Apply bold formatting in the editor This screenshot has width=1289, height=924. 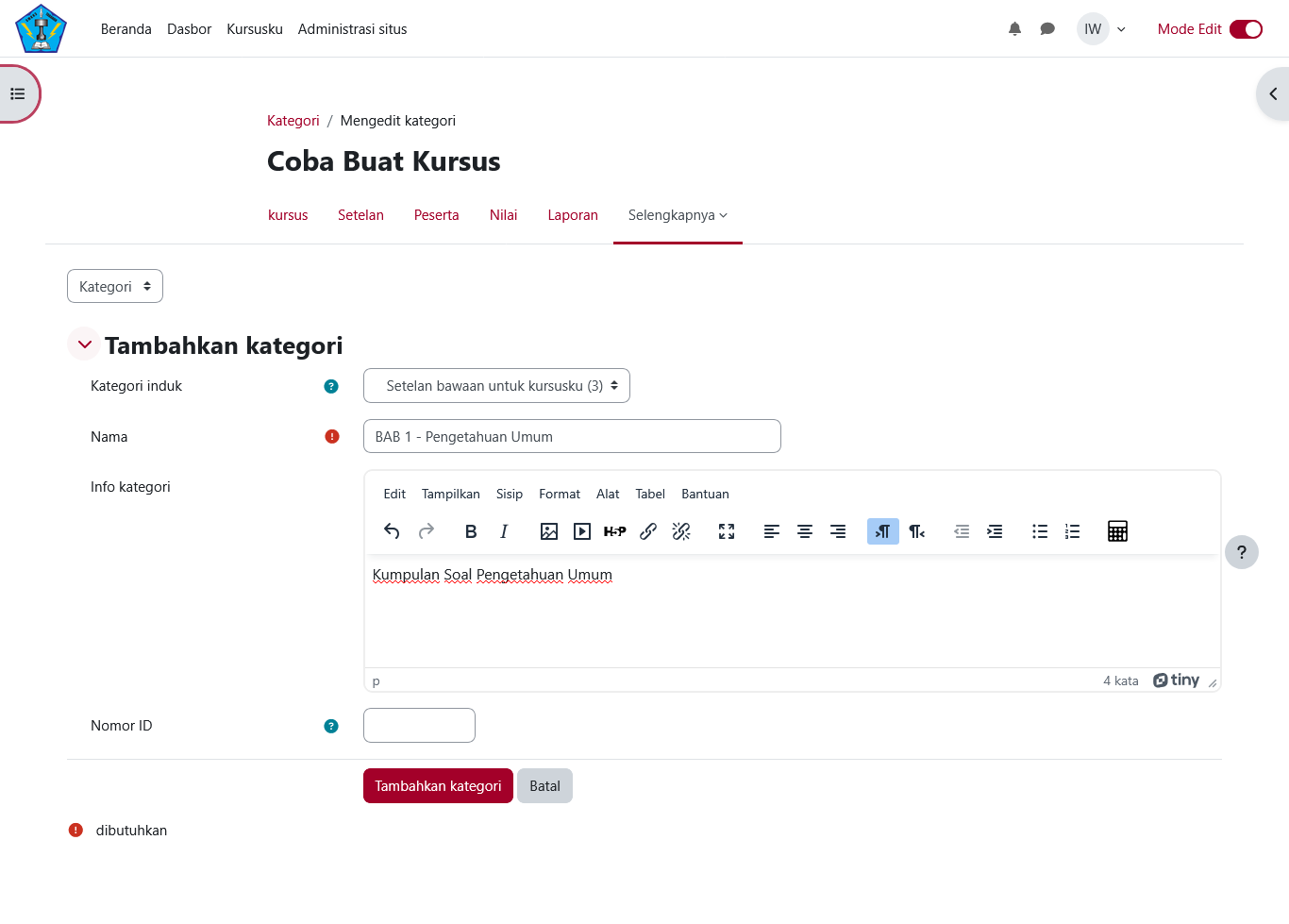[471, 531]
